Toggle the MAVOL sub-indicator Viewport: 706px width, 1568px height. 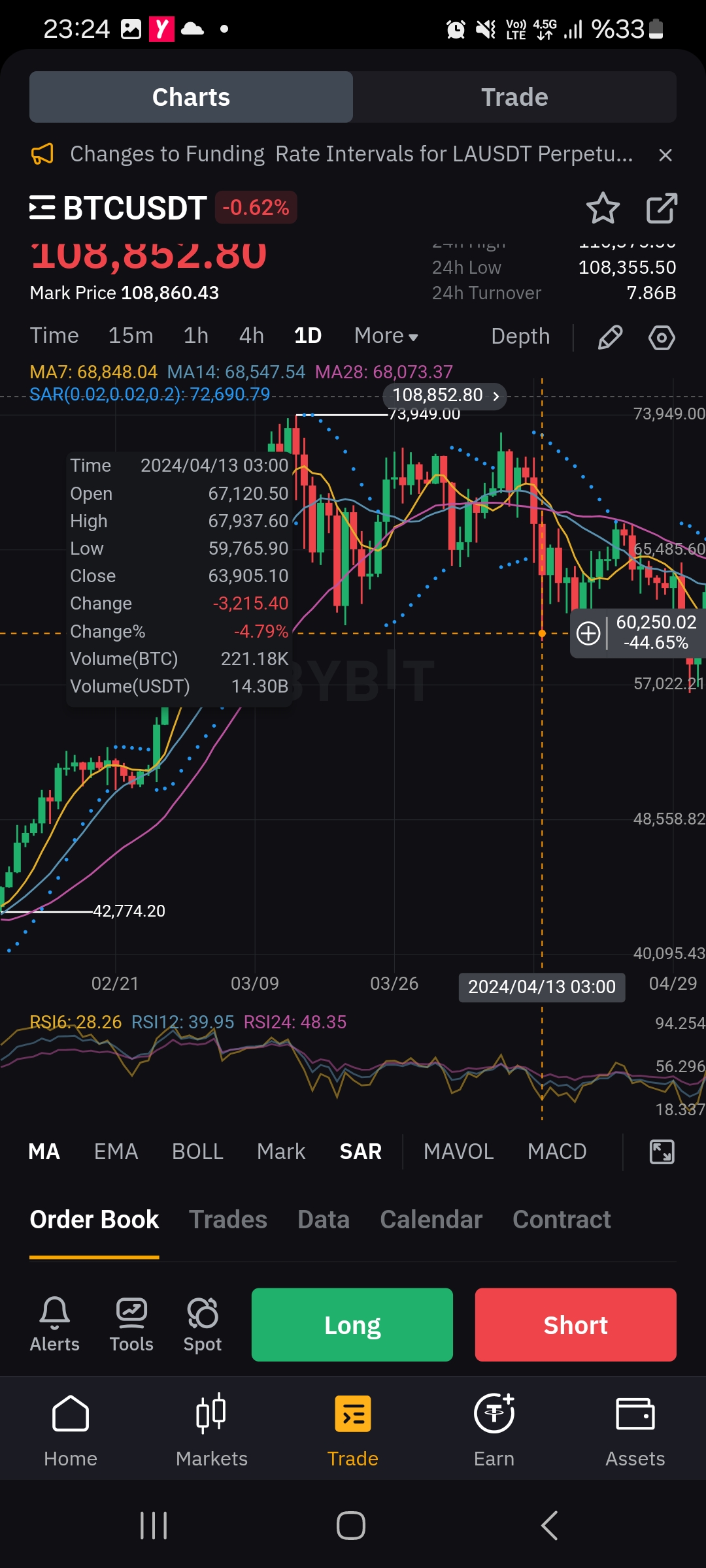point(459,1151)
